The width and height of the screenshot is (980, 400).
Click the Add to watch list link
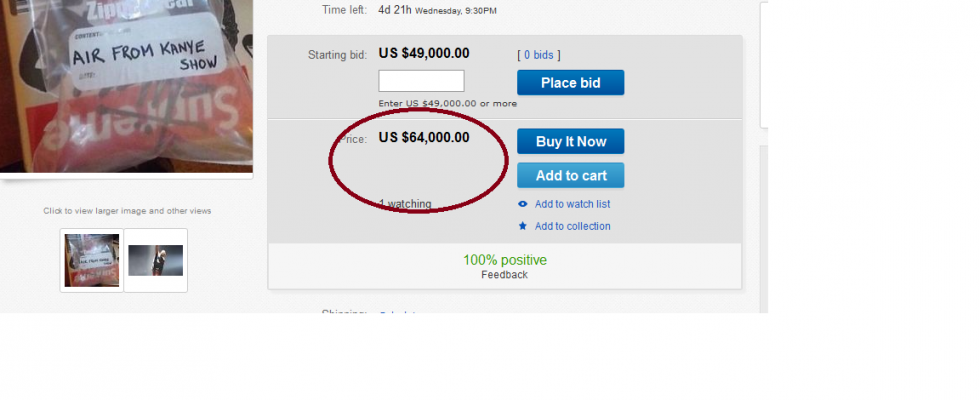pyautogui.click(x=572, y=204)
